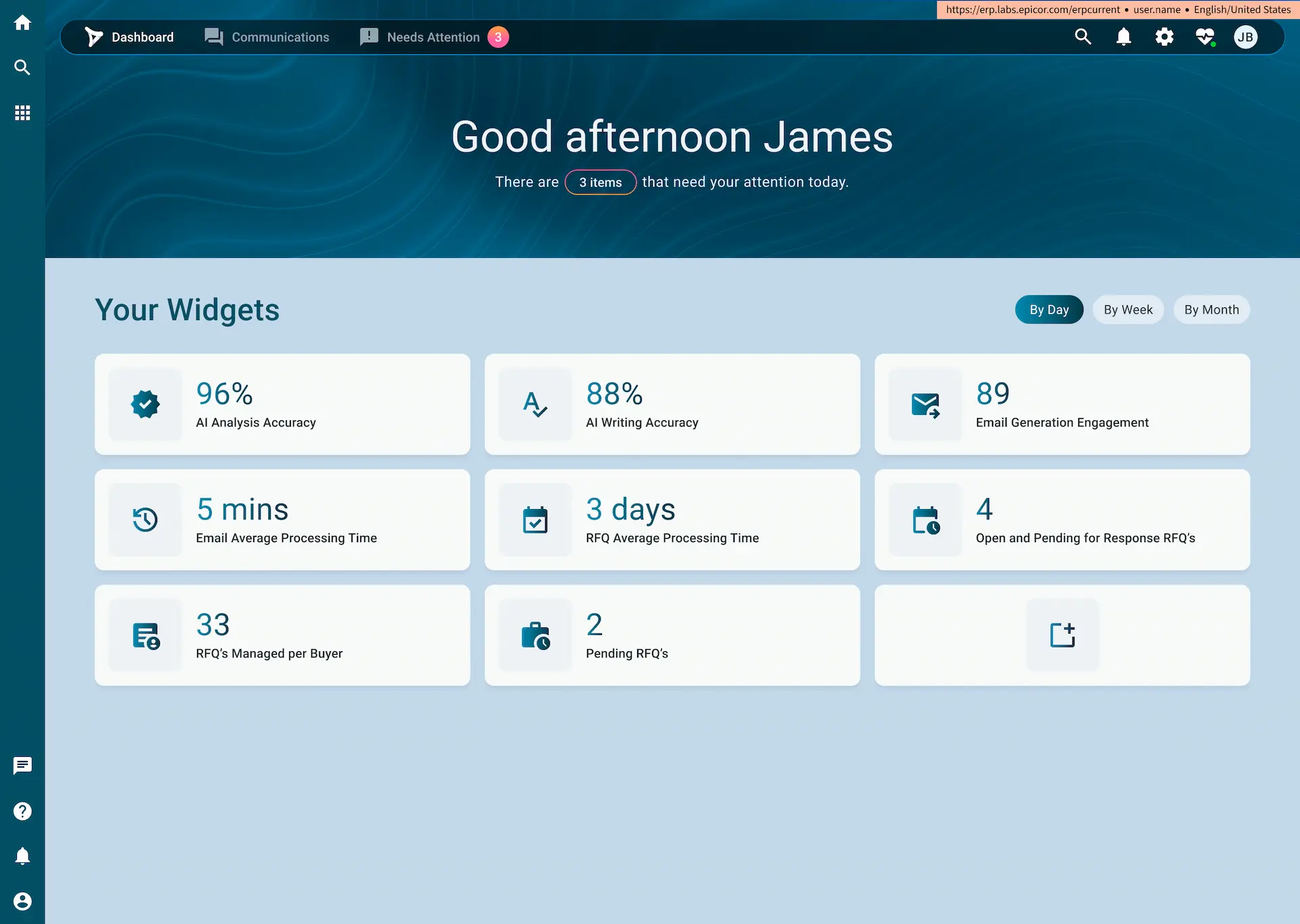The height and width of the screenshot is (924, 1300).
Task: Switch widgets view to By Day
Action: click(x=1049, y=309)
